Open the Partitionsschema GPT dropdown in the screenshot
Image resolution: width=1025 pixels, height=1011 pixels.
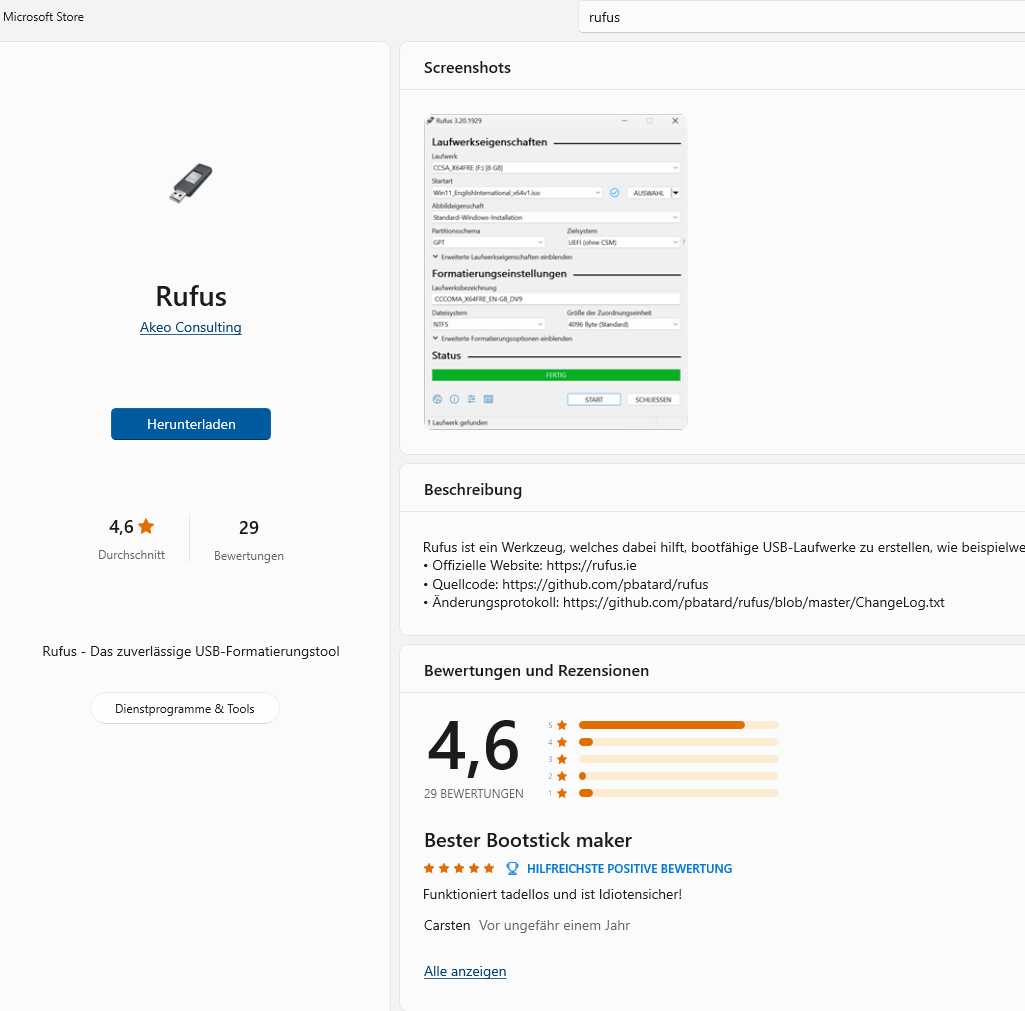[x=488, y=242]
